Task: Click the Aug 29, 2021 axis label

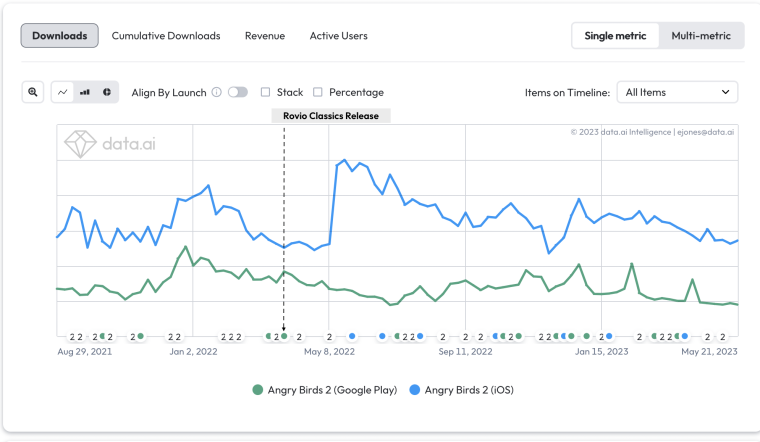Action: (x=84, y=351)
